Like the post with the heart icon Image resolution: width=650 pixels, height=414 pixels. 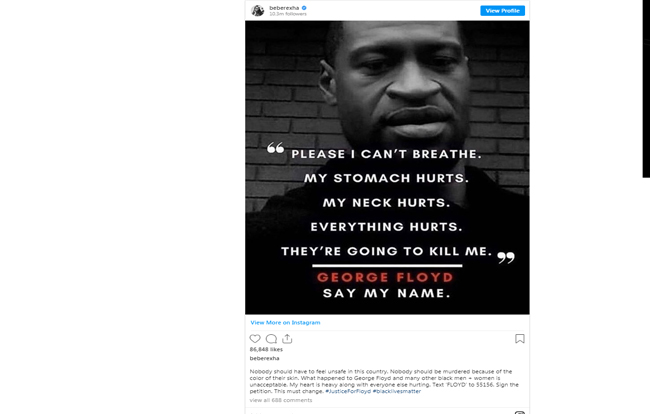tap(255, 339)
